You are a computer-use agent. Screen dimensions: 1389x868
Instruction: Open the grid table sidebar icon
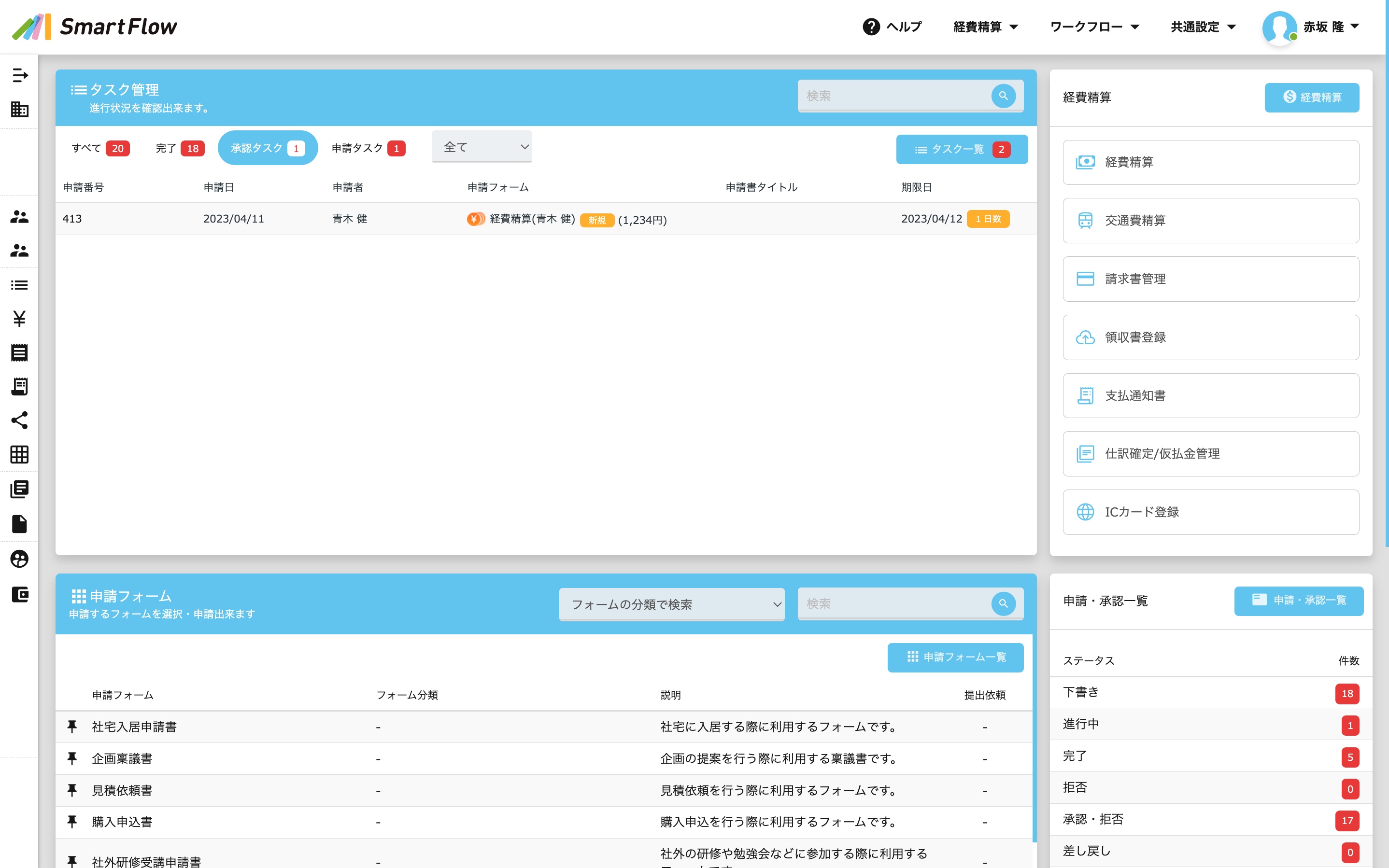click(x=19, y=455)
